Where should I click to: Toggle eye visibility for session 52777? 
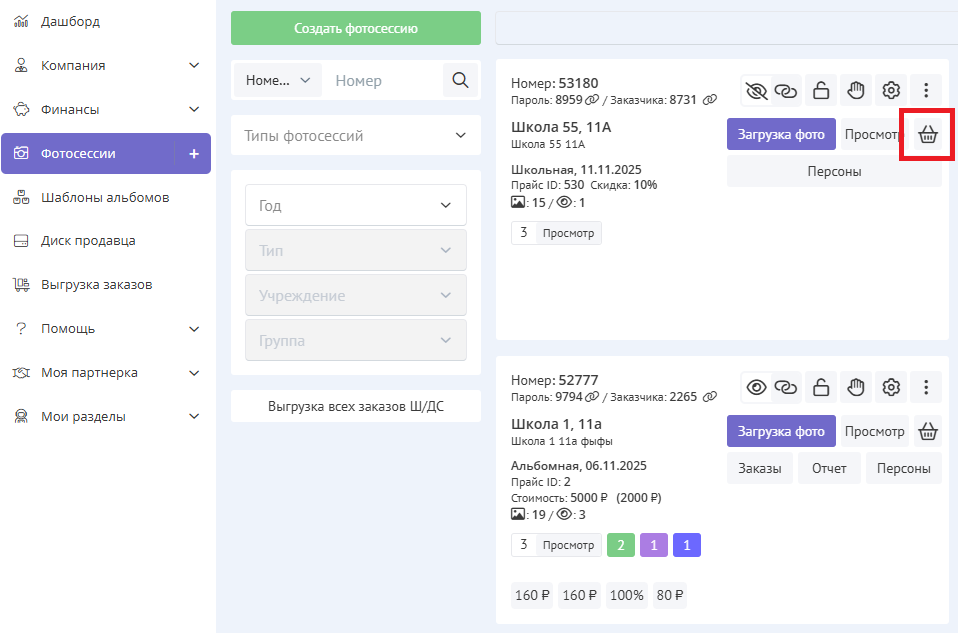(756, 387)
